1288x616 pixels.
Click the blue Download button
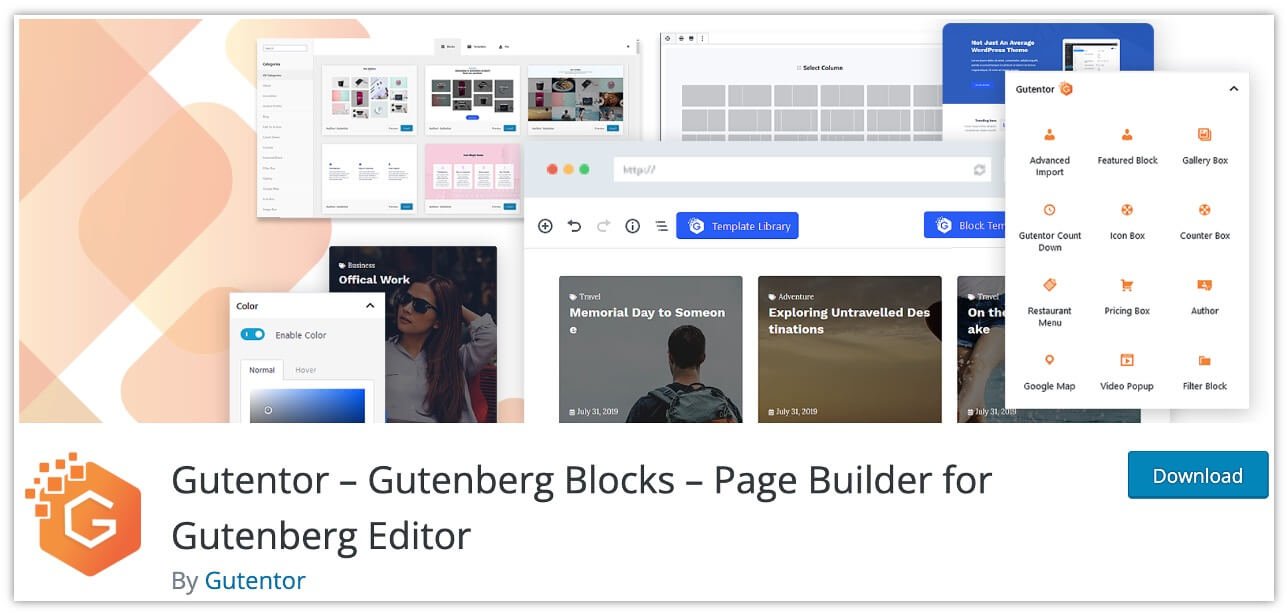coord(1197,475)
